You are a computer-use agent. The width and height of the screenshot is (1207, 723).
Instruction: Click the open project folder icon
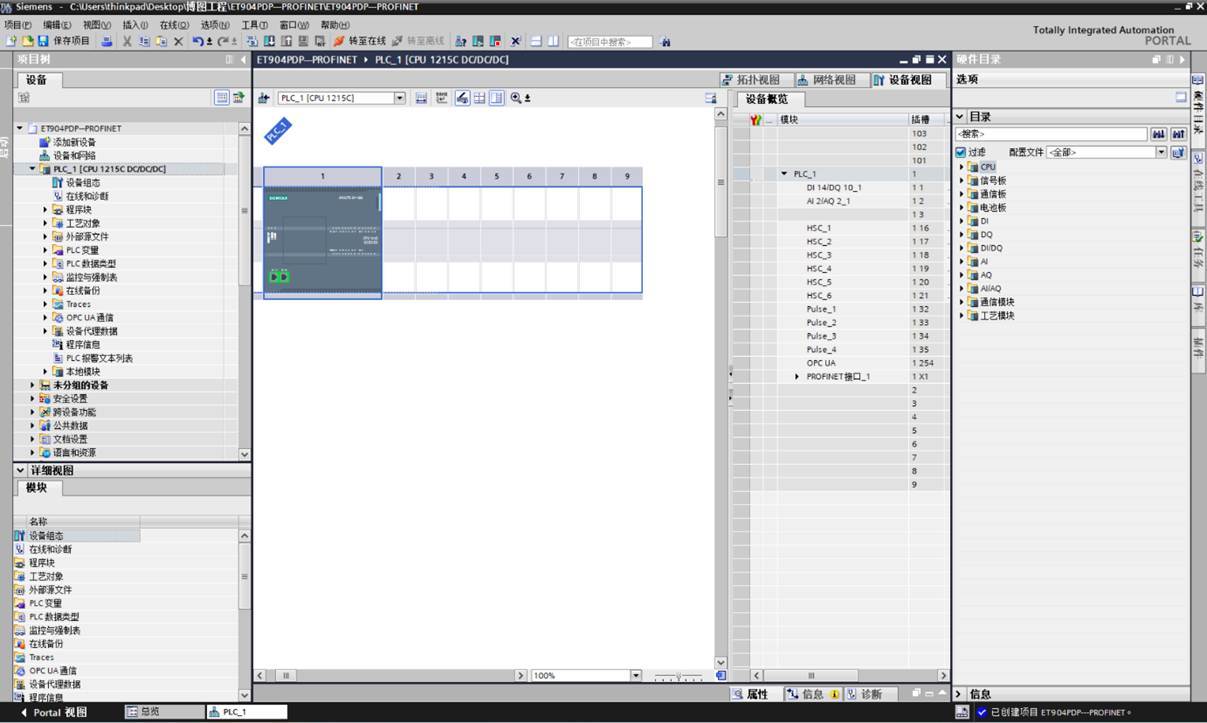[x=27, y=41]
